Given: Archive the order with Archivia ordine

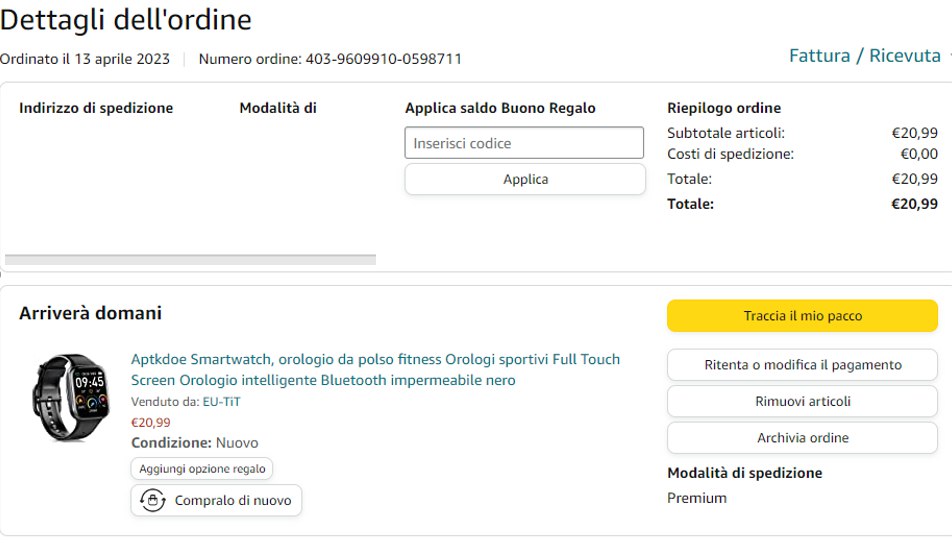Looking at the screenshot, I should click(x=802, y=438).
